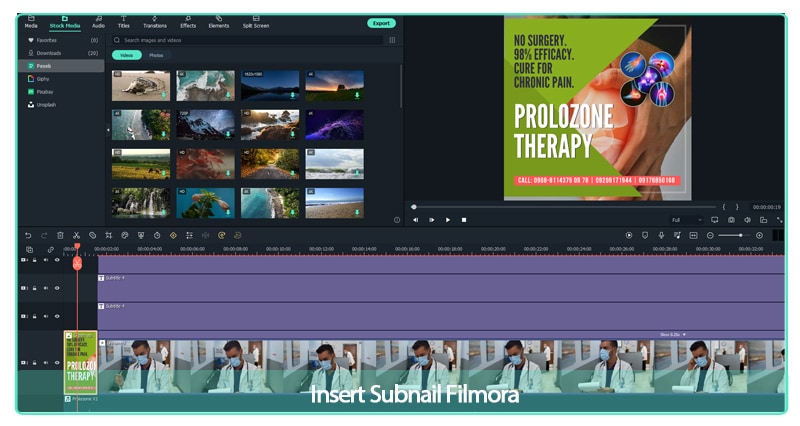Hide track 3 with eye icon
The height and width of the screenshot is (426, 800).
[57, 288]
